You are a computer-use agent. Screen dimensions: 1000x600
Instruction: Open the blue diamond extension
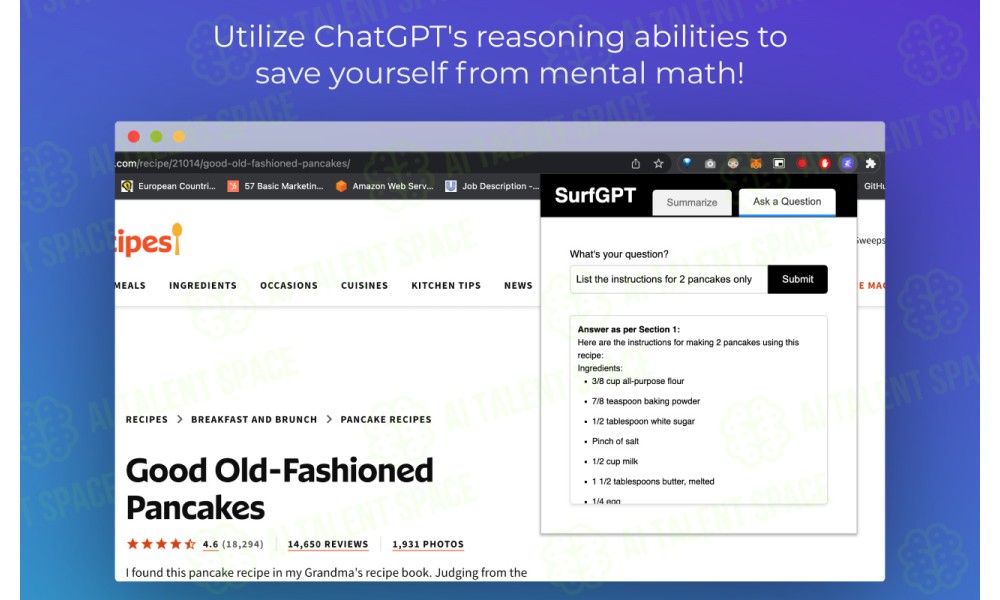[687, 163]
